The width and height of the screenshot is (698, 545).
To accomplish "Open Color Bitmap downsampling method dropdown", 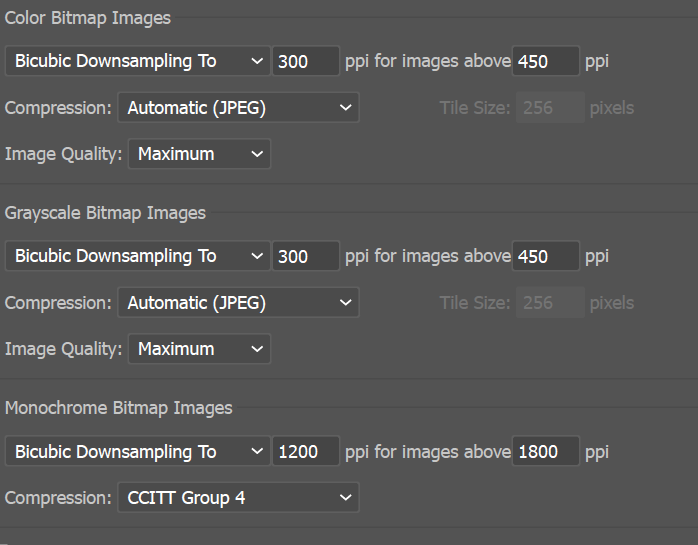I will [137, 61].
